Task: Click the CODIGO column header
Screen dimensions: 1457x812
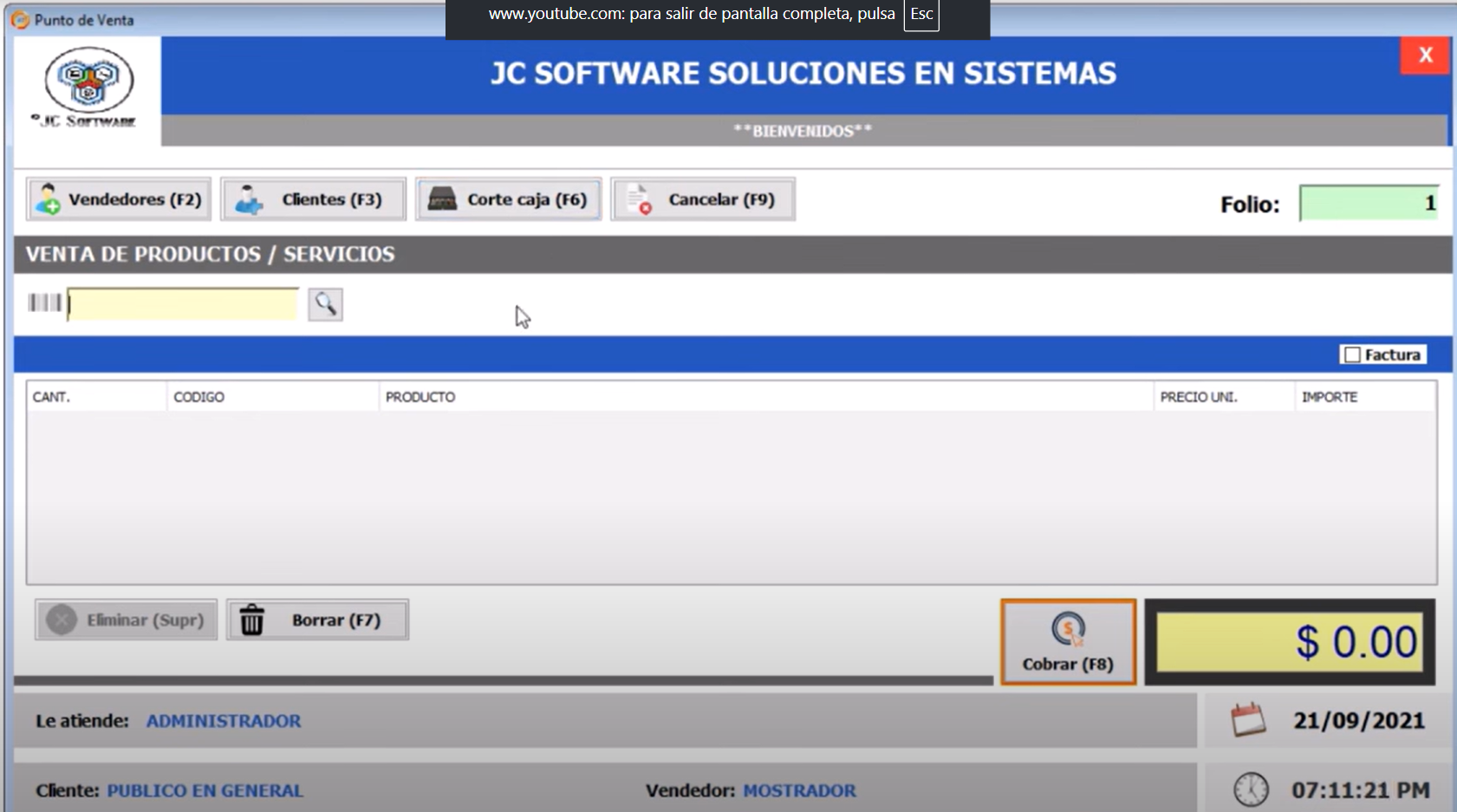Action: (x=198, y=397)
